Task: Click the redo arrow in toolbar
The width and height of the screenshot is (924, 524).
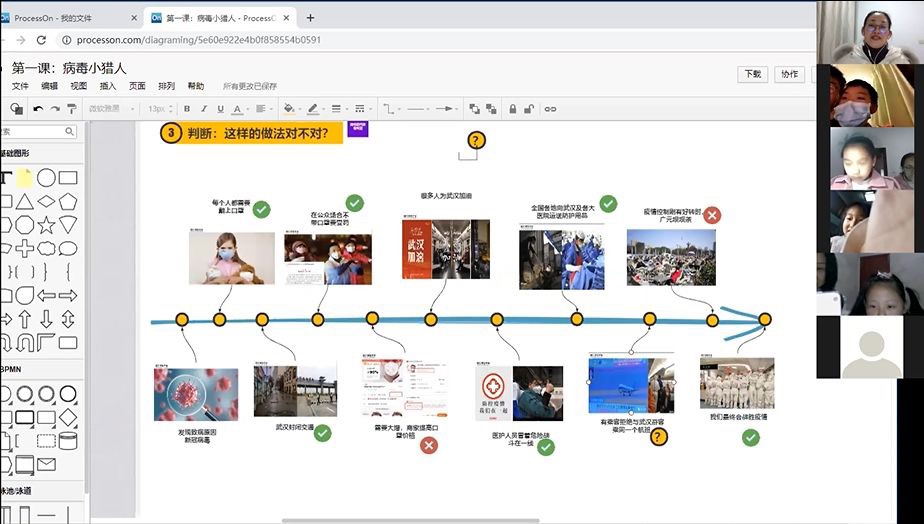Action: click(x=55, y=108)
